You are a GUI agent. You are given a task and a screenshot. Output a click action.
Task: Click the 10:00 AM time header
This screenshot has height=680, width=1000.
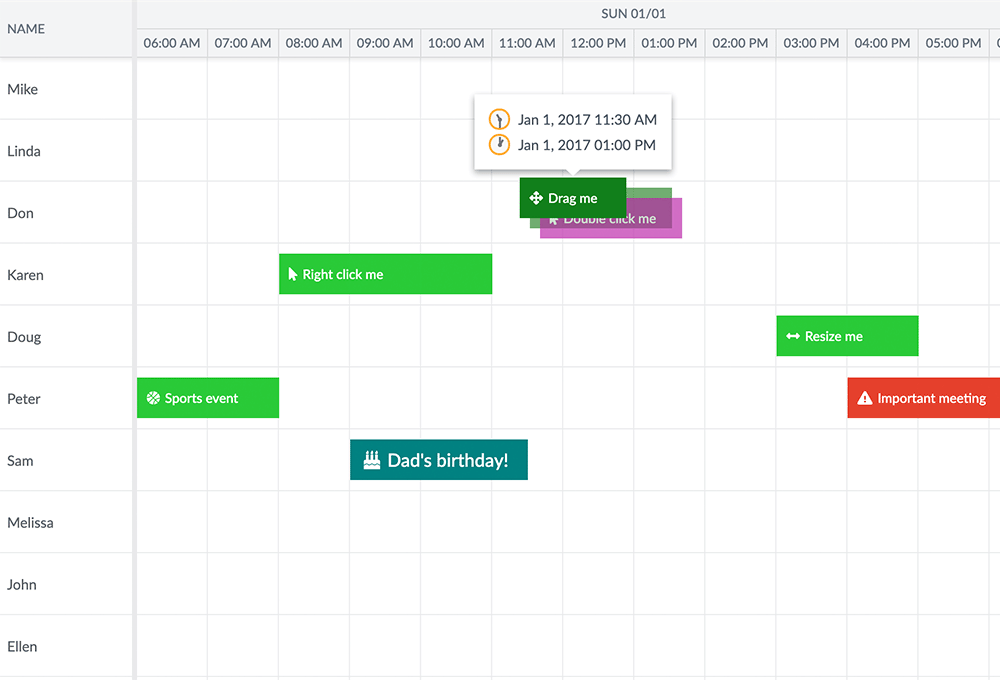pos(456,43)
